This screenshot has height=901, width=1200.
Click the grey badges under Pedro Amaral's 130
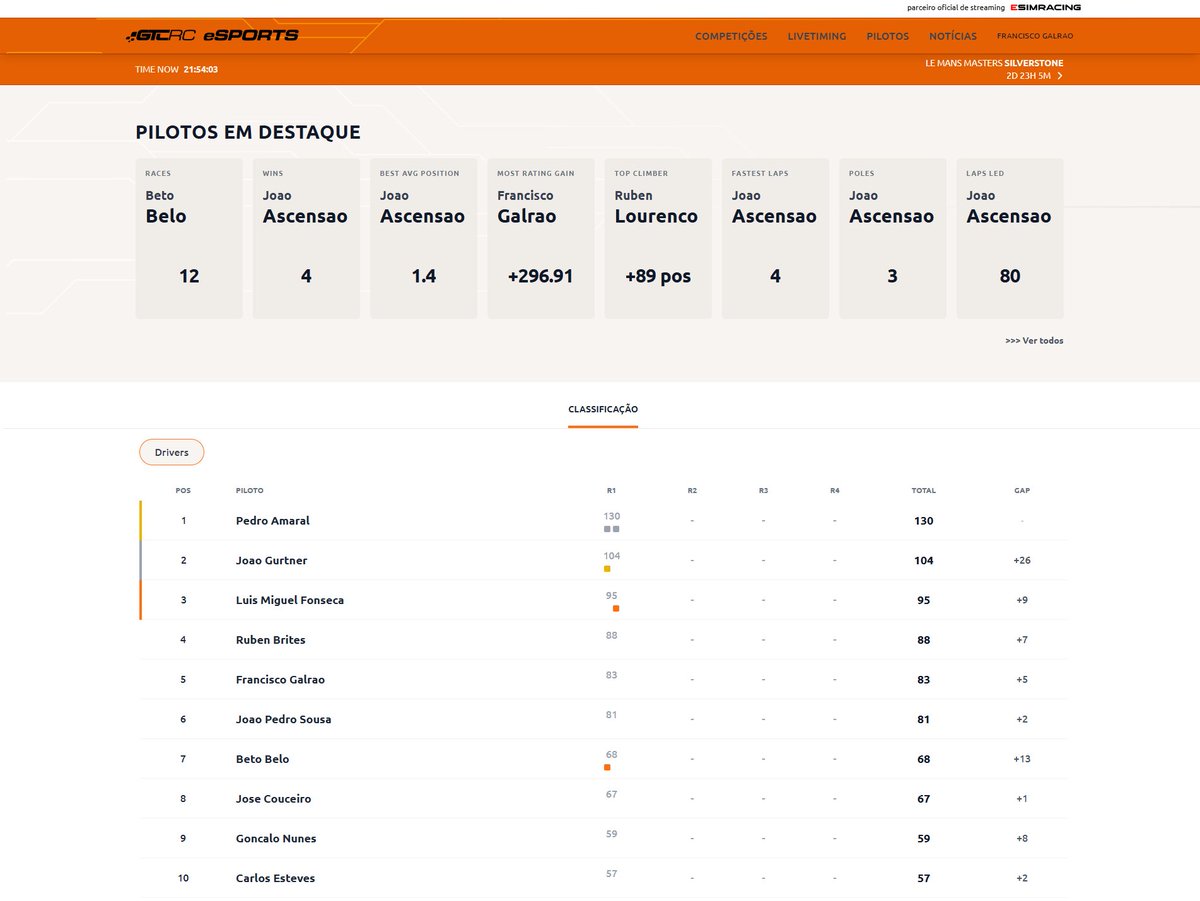611,529
